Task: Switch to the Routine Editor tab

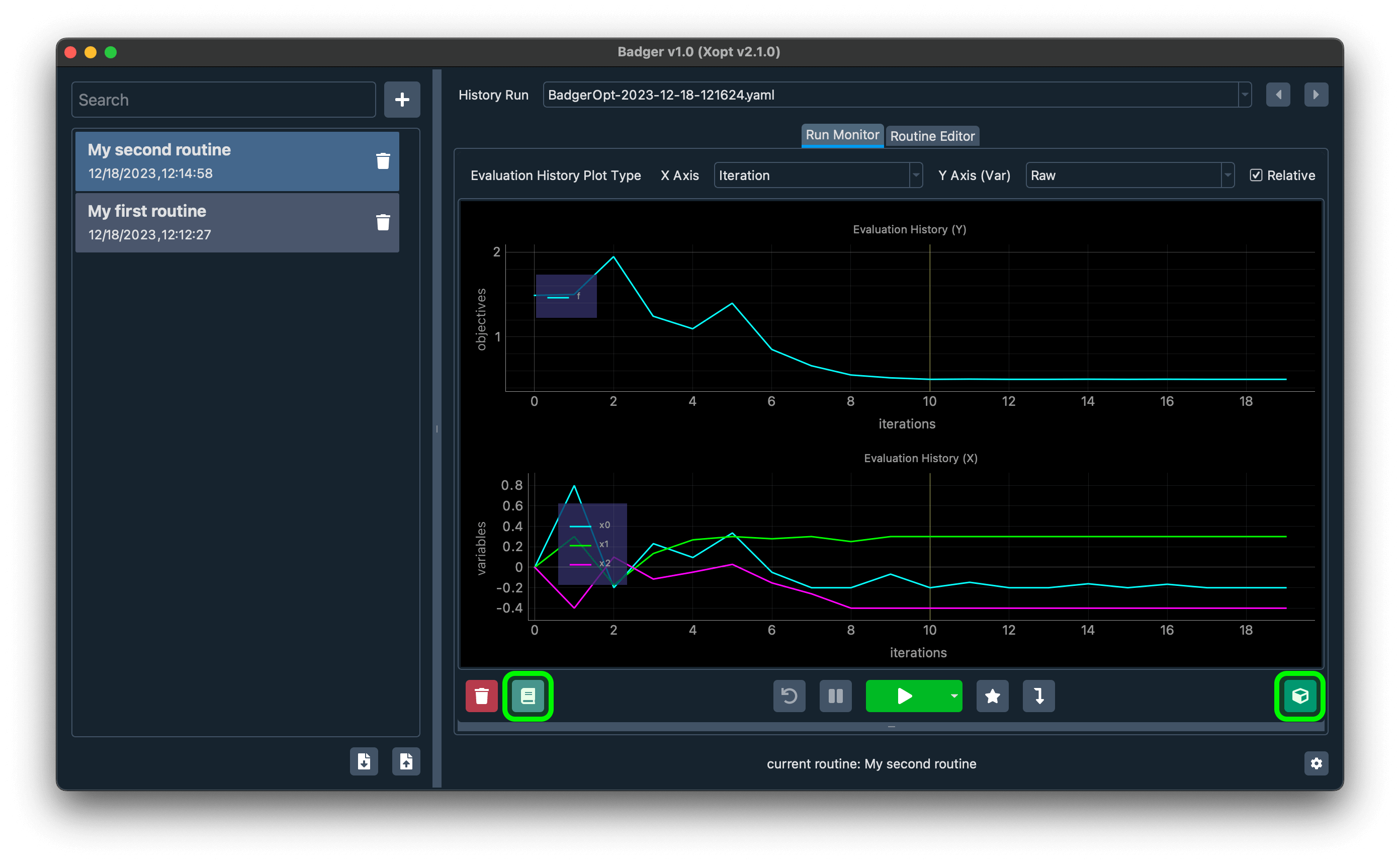Action: pos(932,135)
